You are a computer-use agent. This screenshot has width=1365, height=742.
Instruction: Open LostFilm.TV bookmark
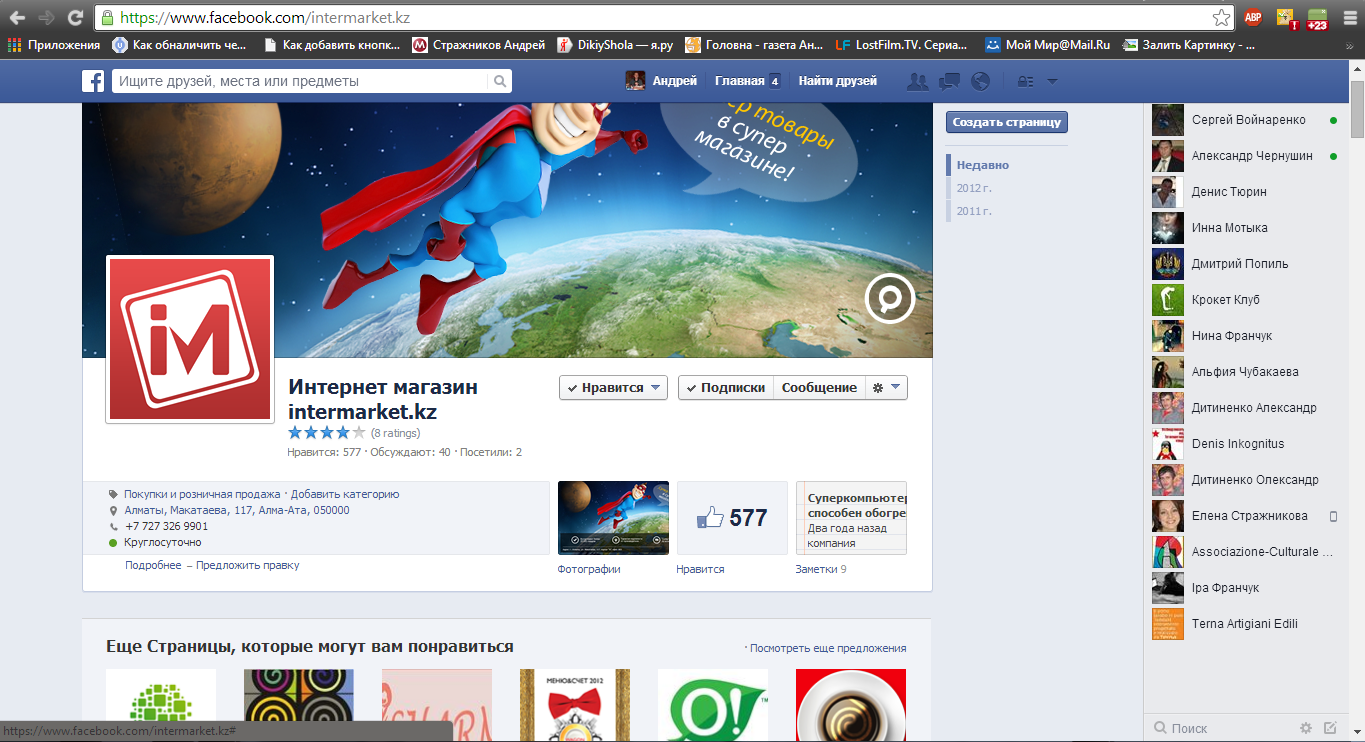pos(901,44)
